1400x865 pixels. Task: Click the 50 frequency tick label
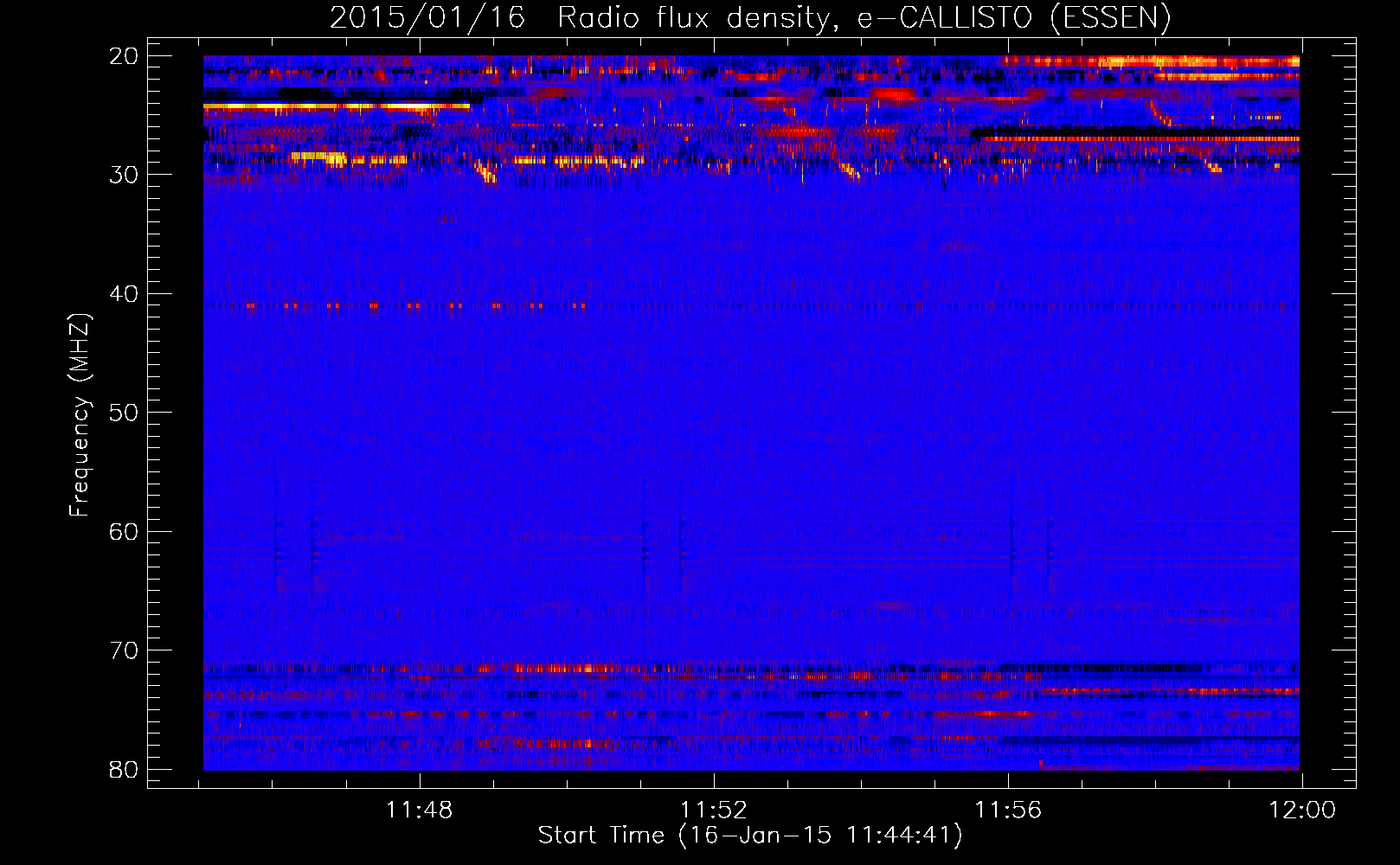click(x=124, y=413)
